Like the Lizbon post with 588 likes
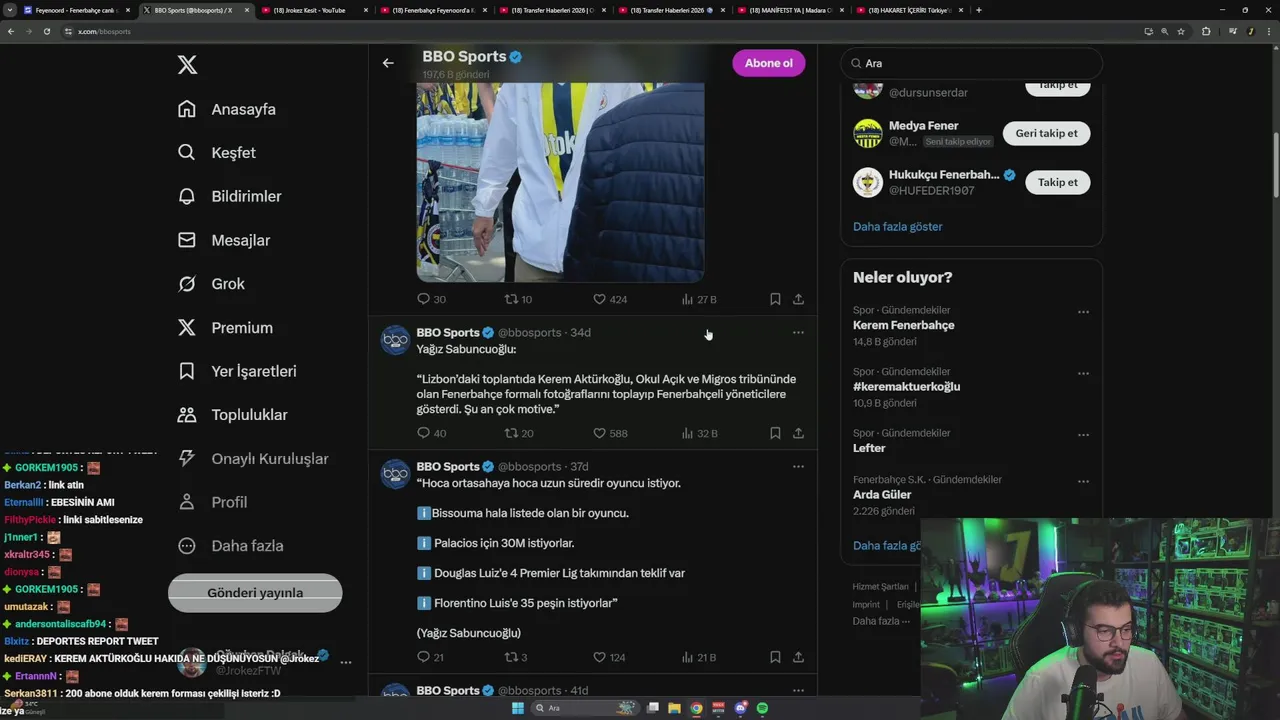Viewport: 1280px width, 720px height. click(x=610, y=433)
